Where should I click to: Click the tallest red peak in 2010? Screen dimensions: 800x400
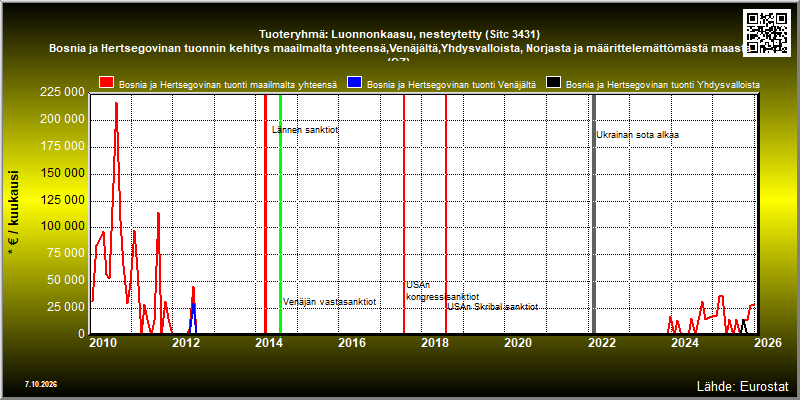[116, 105]
